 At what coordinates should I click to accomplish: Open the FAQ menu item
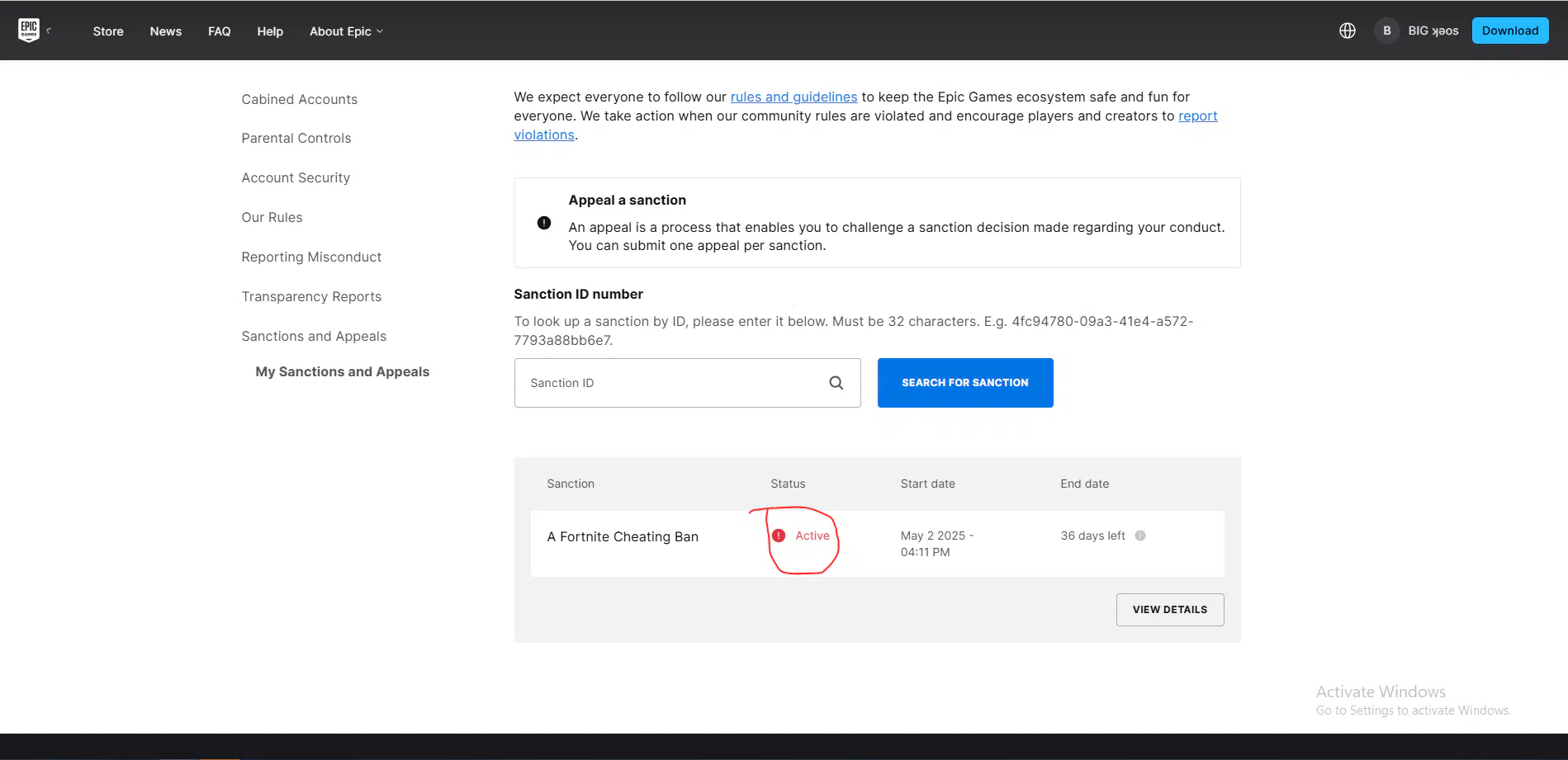[x=220, y=31]
